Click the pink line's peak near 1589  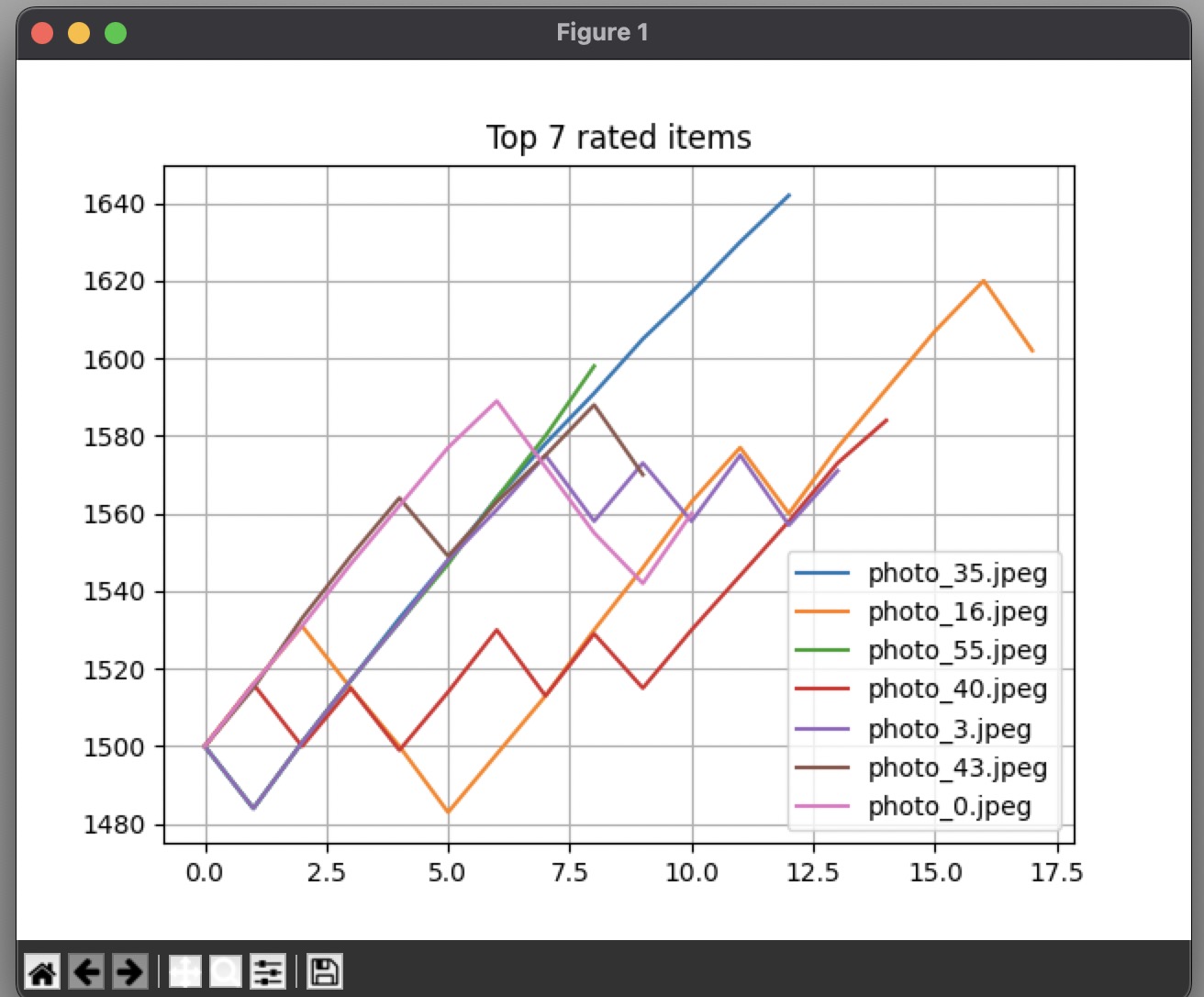496,400
